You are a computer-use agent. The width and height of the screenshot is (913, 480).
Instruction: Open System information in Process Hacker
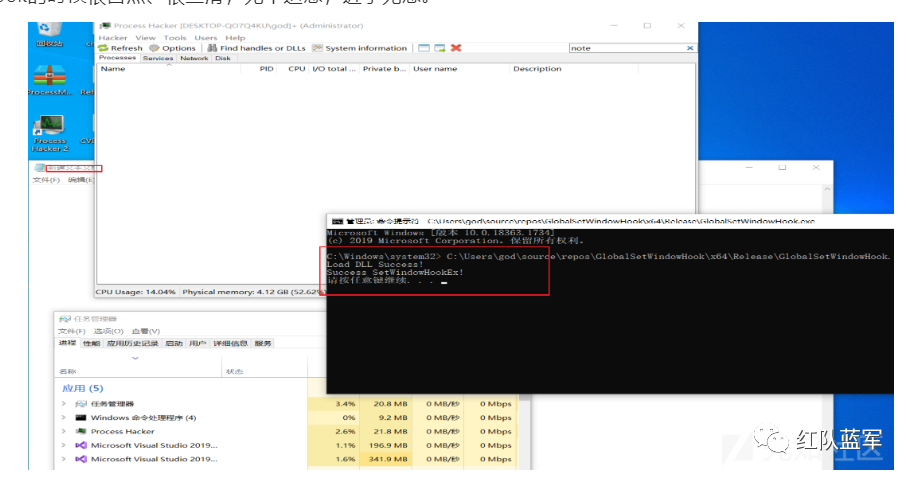(360, 48)
